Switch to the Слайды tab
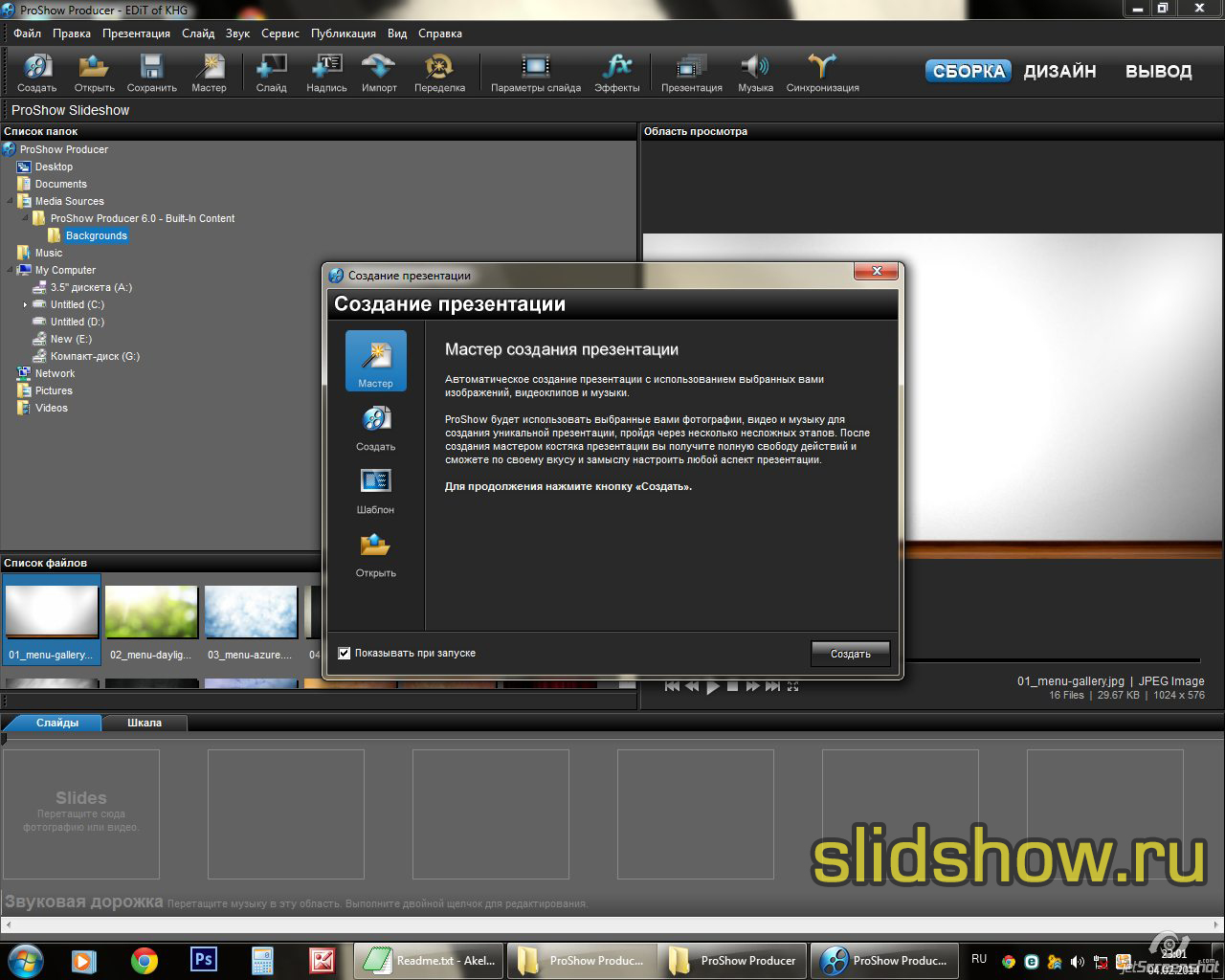 coord(57,723)
